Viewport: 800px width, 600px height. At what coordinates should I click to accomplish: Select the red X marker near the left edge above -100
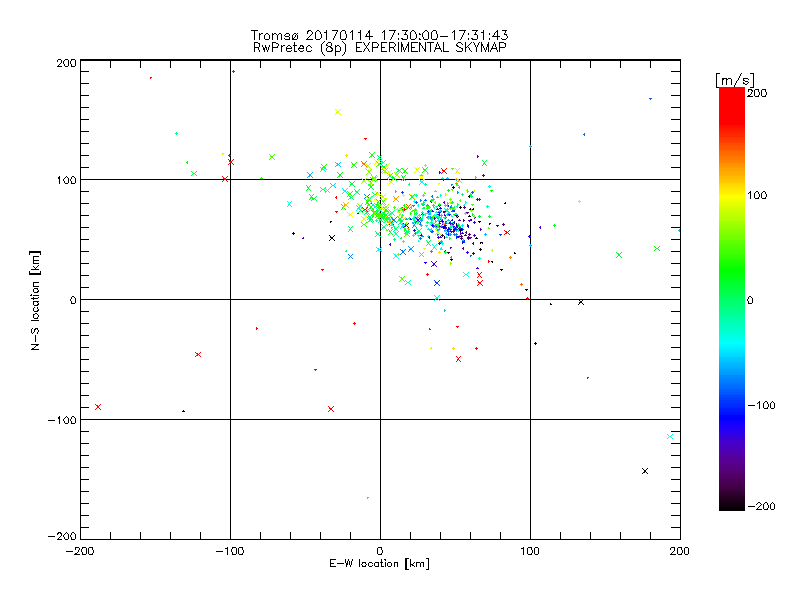(98, 407)
